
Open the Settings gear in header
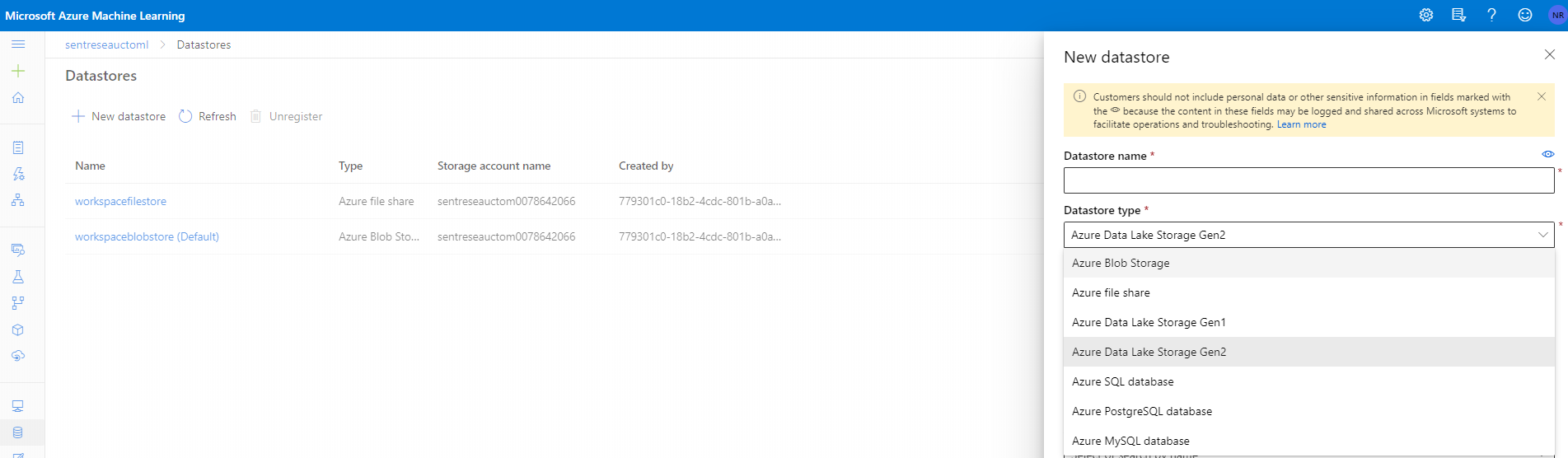pos(1426,15)
